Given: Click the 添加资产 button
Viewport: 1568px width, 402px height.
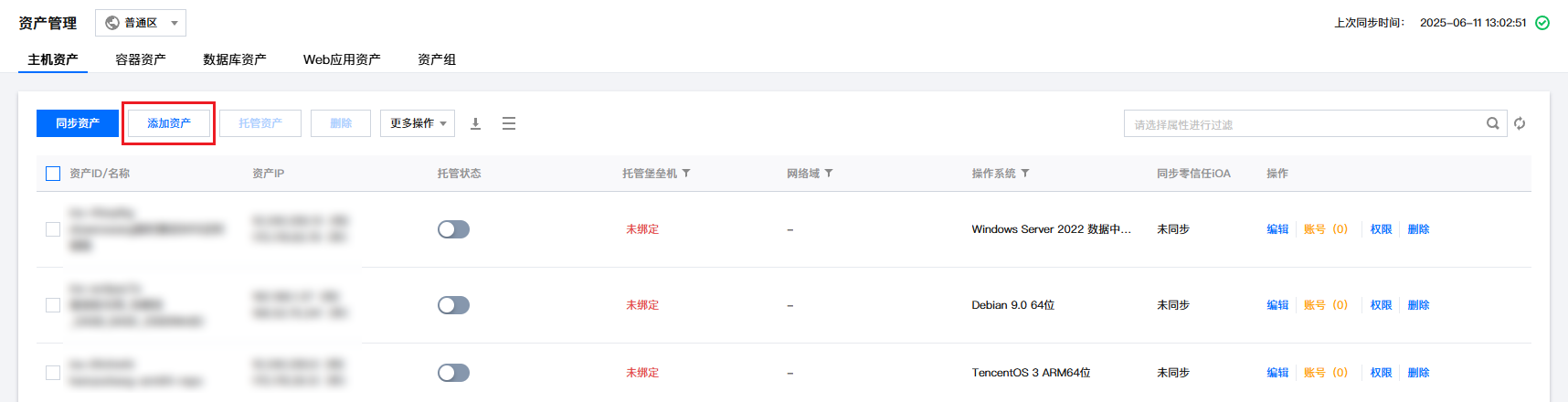Looking at the screenshot, I should [169, 123].
